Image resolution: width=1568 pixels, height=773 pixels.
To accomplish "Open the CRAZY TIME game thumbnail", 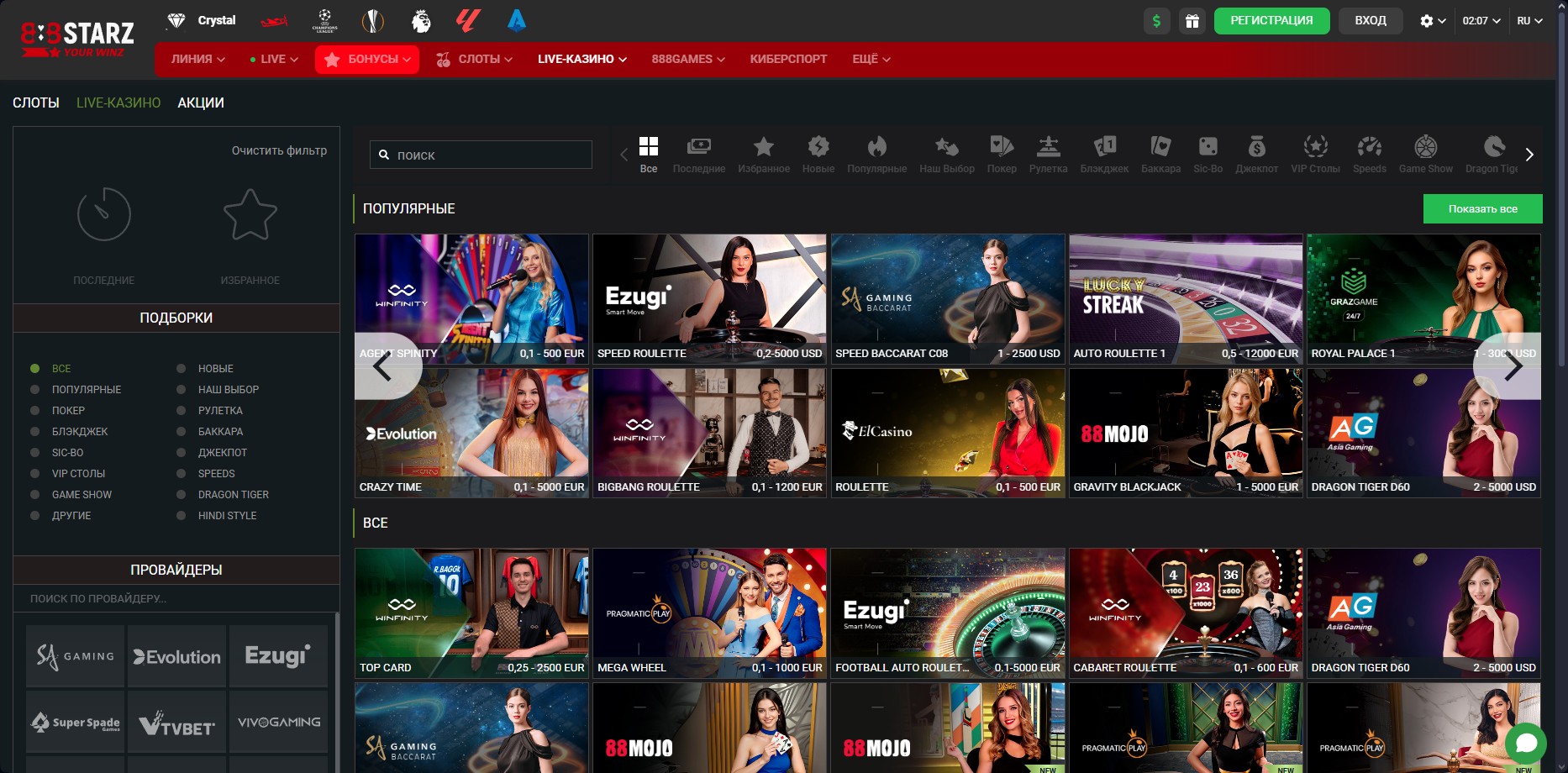I will [471, 434].
